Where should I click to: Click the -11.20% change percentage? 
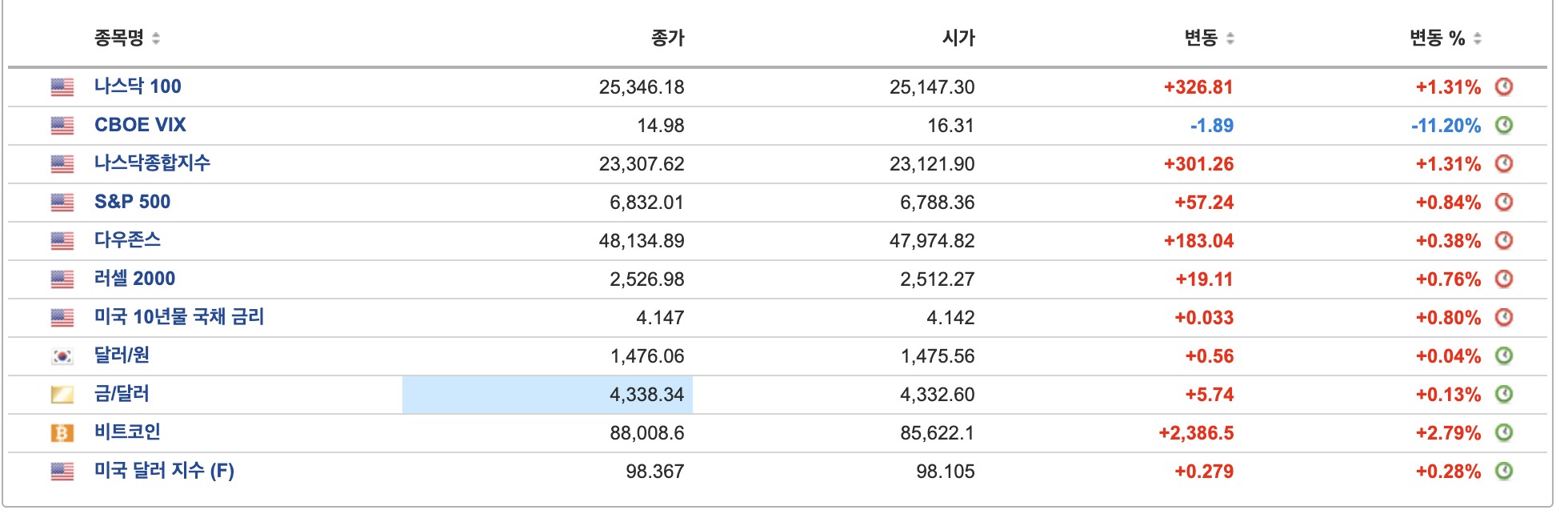pos(1446,126)
